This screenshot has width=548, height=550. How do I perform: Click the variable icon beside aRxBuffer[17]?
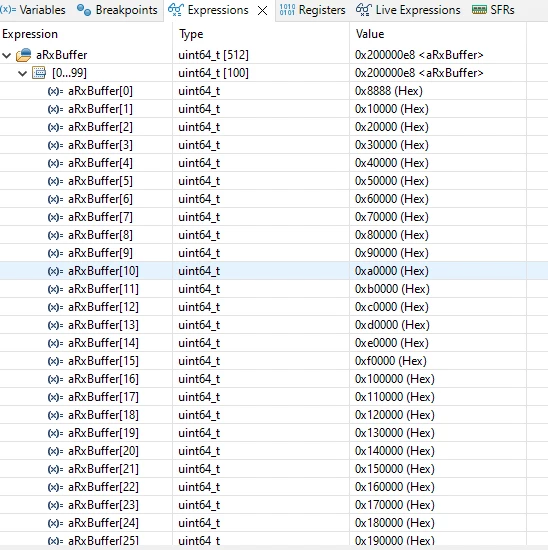pyautogui.click(x=55, y=397)
